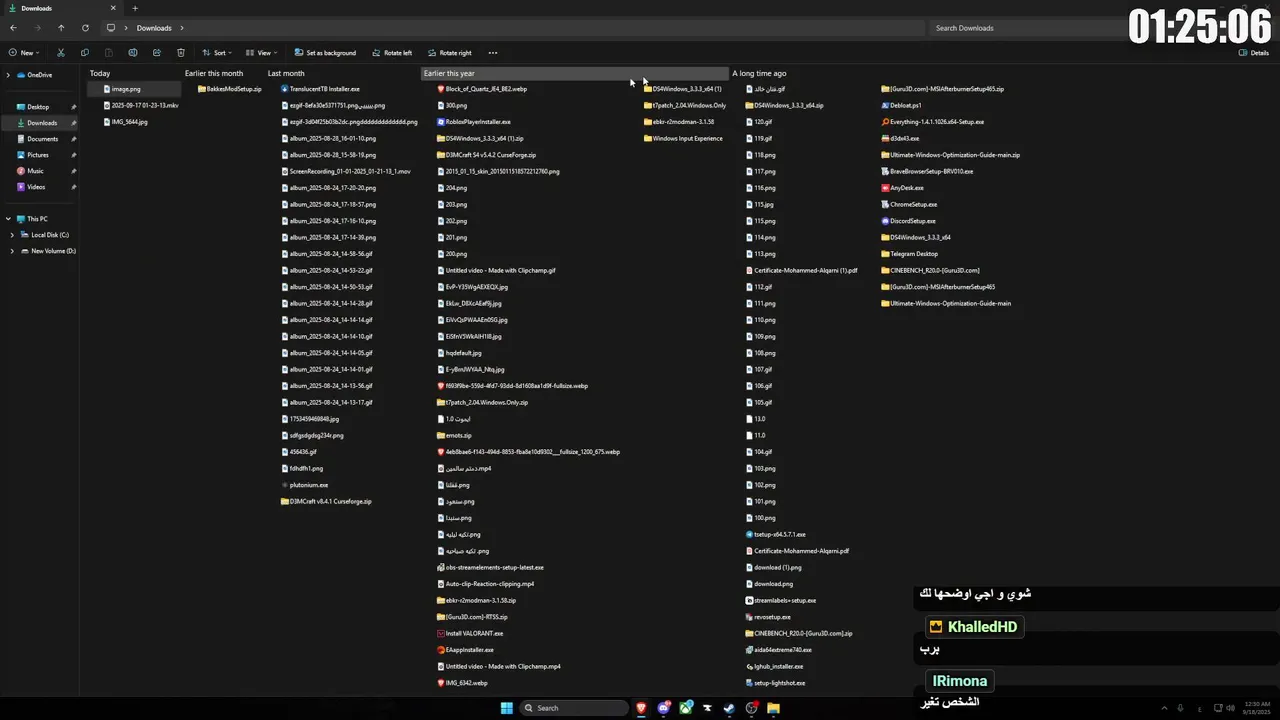Open the Windows Start menu
Viewport: 1280px width, 720px height.
[x=506, y=708]
